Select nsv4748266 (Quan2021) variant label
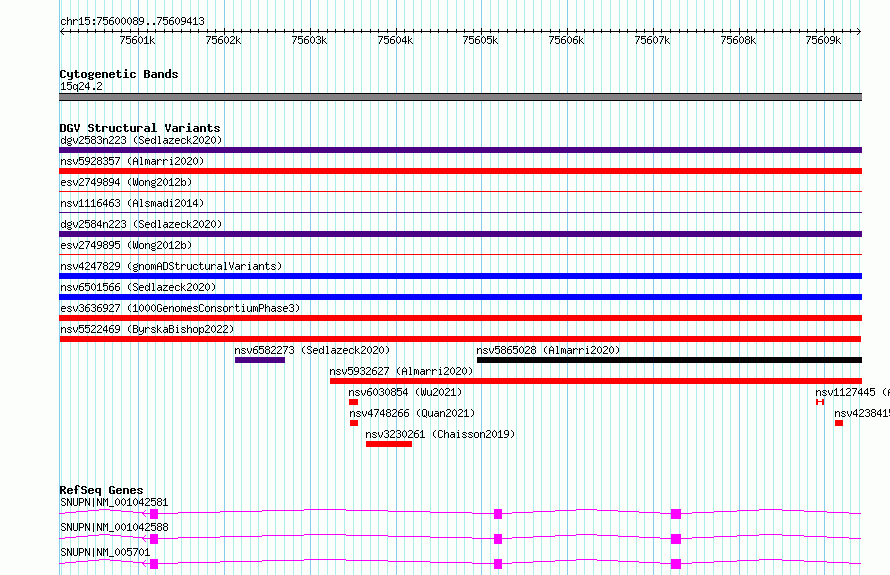 pyautogui.click(x=412, y=413)
